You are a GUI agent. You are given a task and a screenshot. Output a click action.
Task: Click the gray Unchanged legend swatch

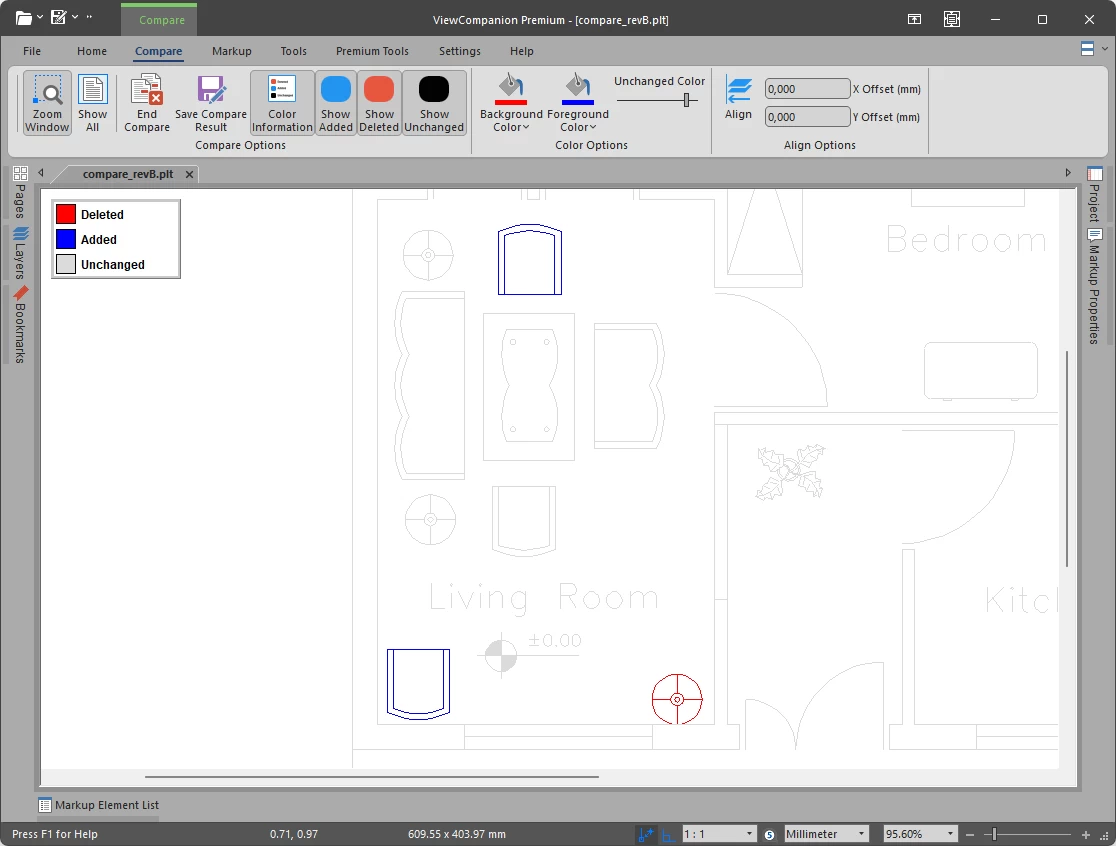pos(66,264)
